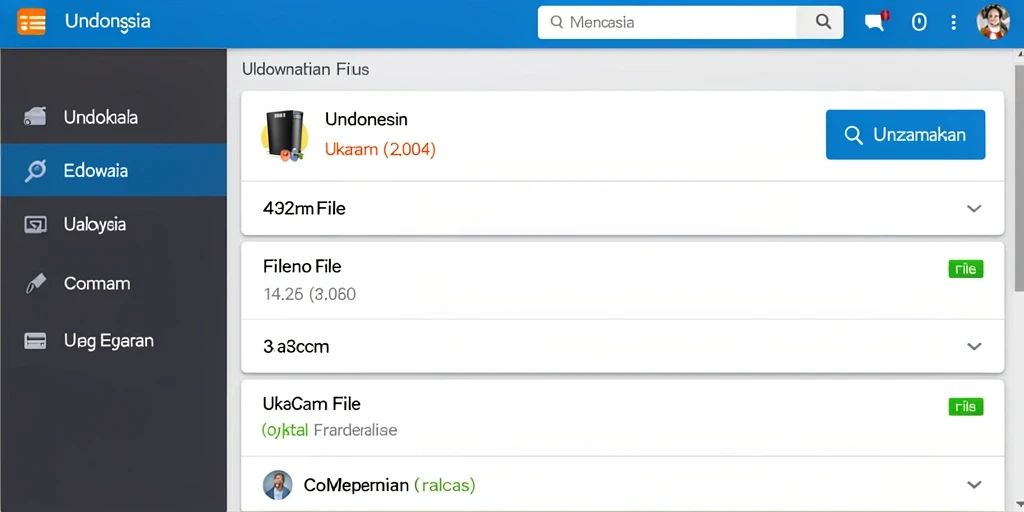Viewport: 1024px width, 512px height.
Task: Click the orange list logo icon
Action: (31, 22)
